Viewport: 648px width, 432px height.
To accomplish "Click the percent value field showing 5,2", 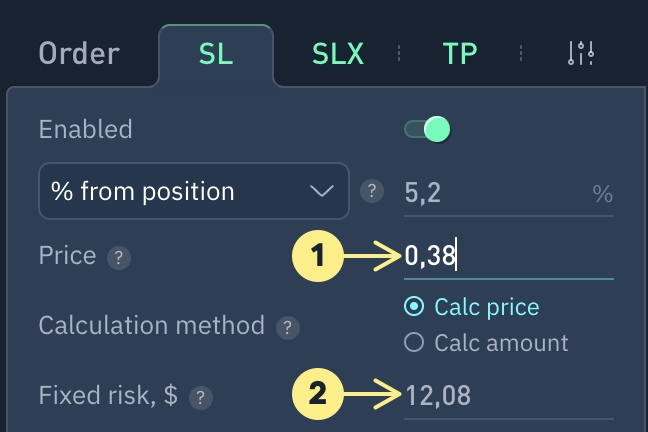I will coord(490,192).
